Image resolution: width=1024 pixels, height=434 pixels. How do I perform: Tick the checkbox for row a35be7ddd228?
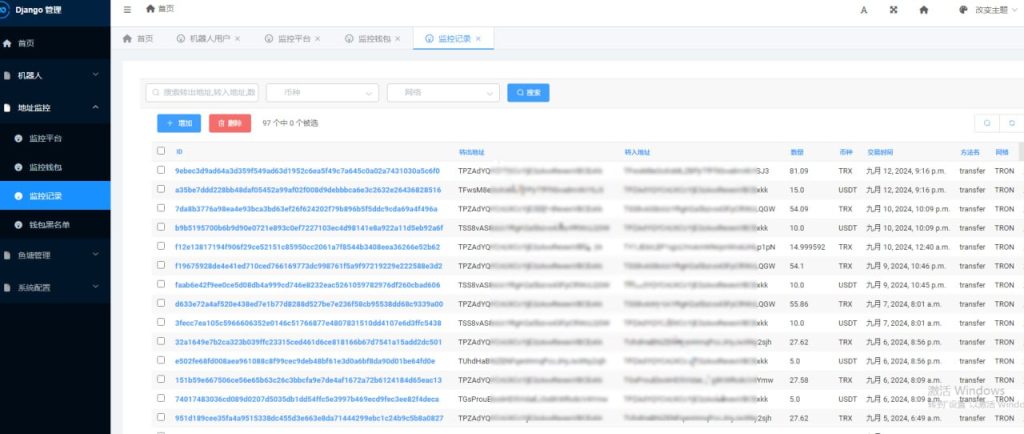[x=161, y=190]
